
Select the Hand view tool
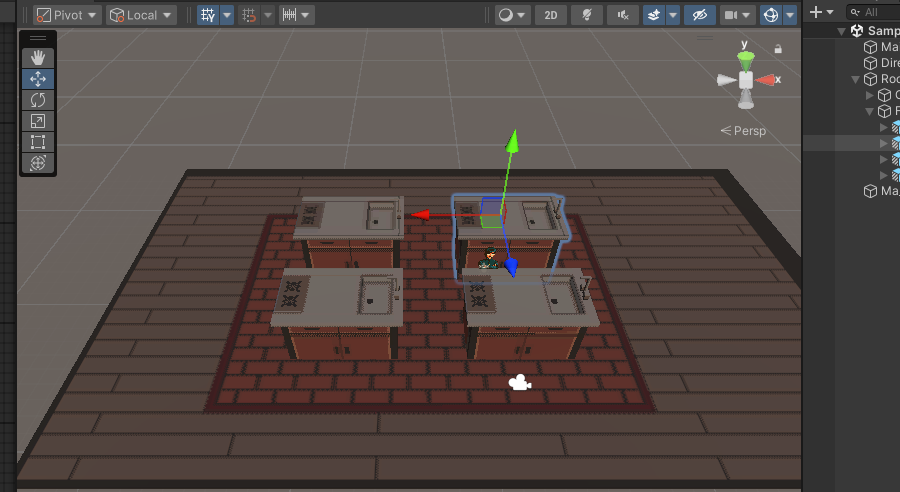(38, 58)
